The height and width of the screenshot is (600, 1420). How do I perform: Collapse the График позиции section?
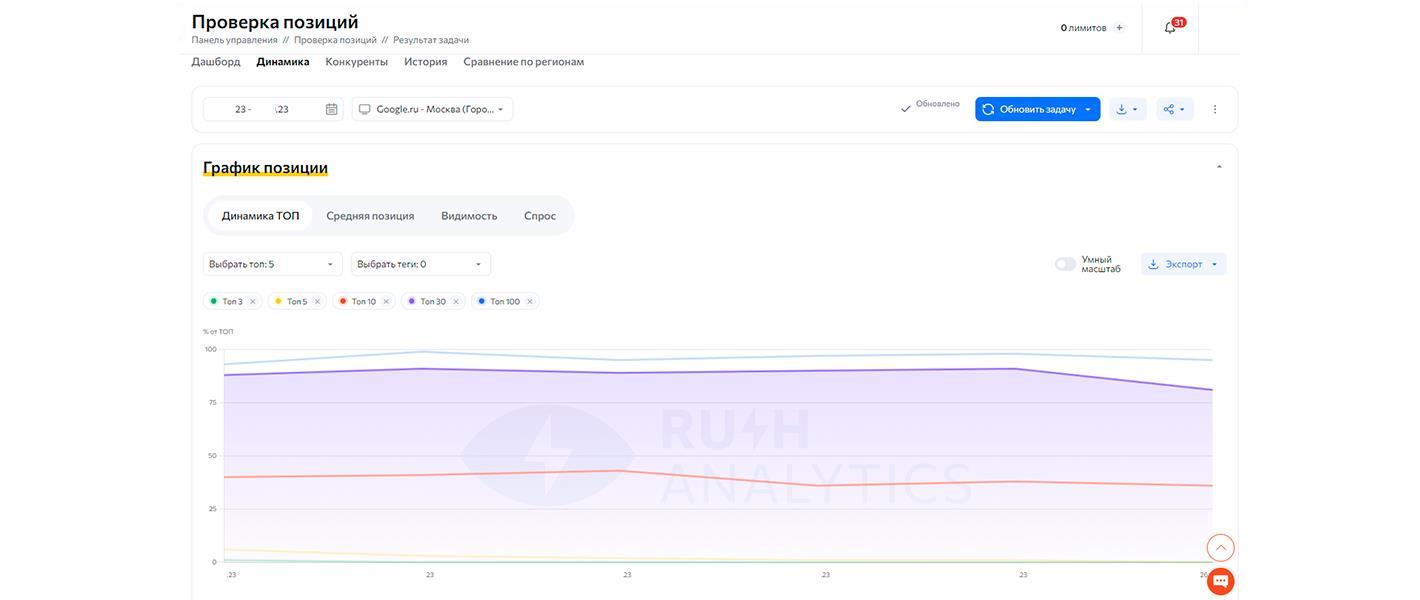click(x=1219, y=167)
